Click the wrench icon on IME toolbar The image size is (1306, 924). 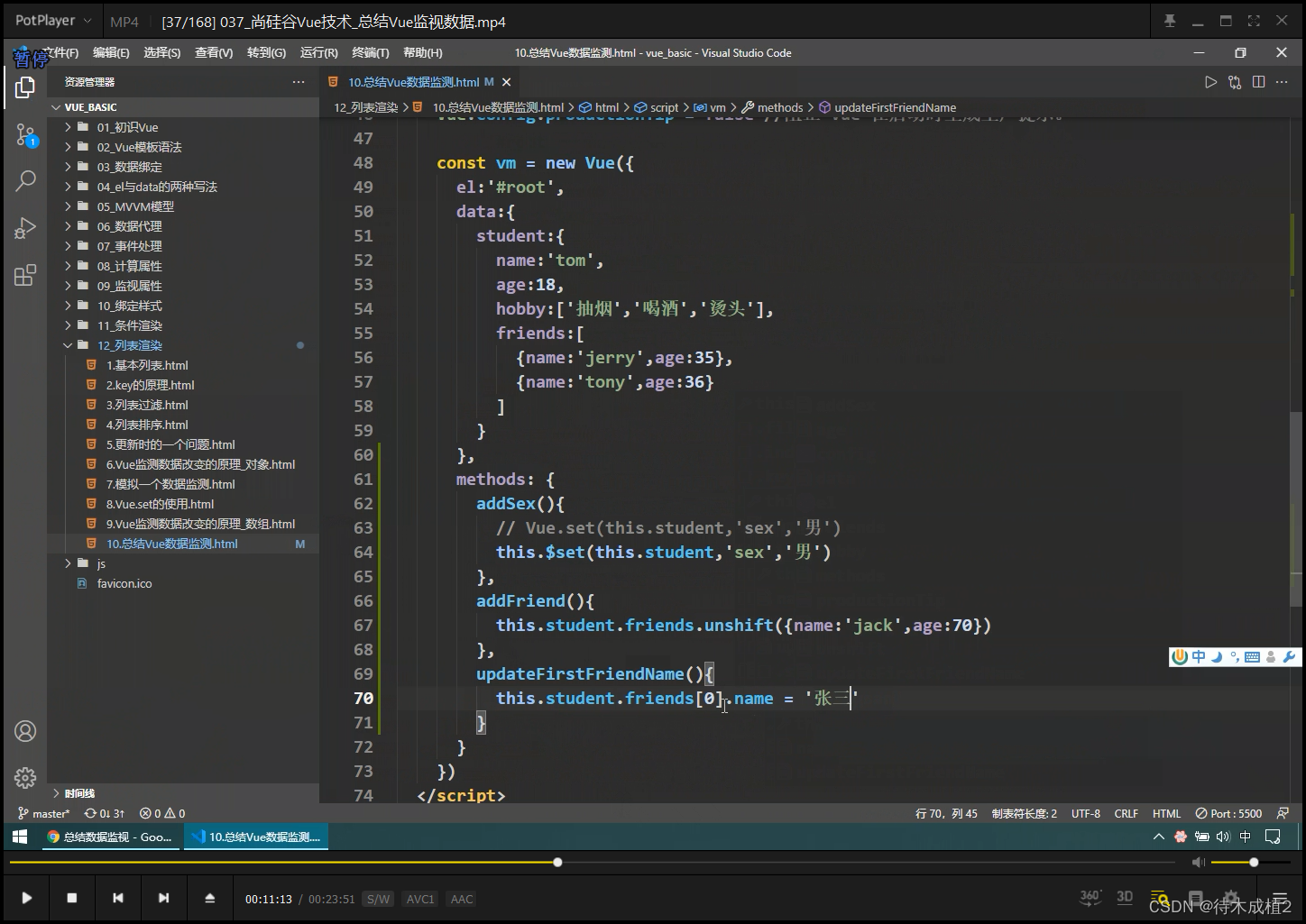pos(1289,657)
